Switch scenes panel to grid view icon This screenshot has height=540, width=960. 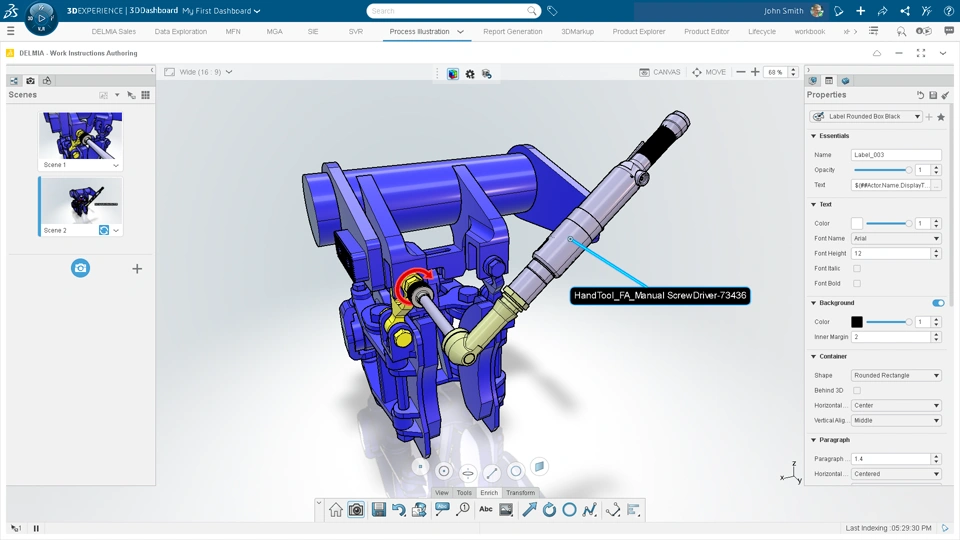point(146,95)
